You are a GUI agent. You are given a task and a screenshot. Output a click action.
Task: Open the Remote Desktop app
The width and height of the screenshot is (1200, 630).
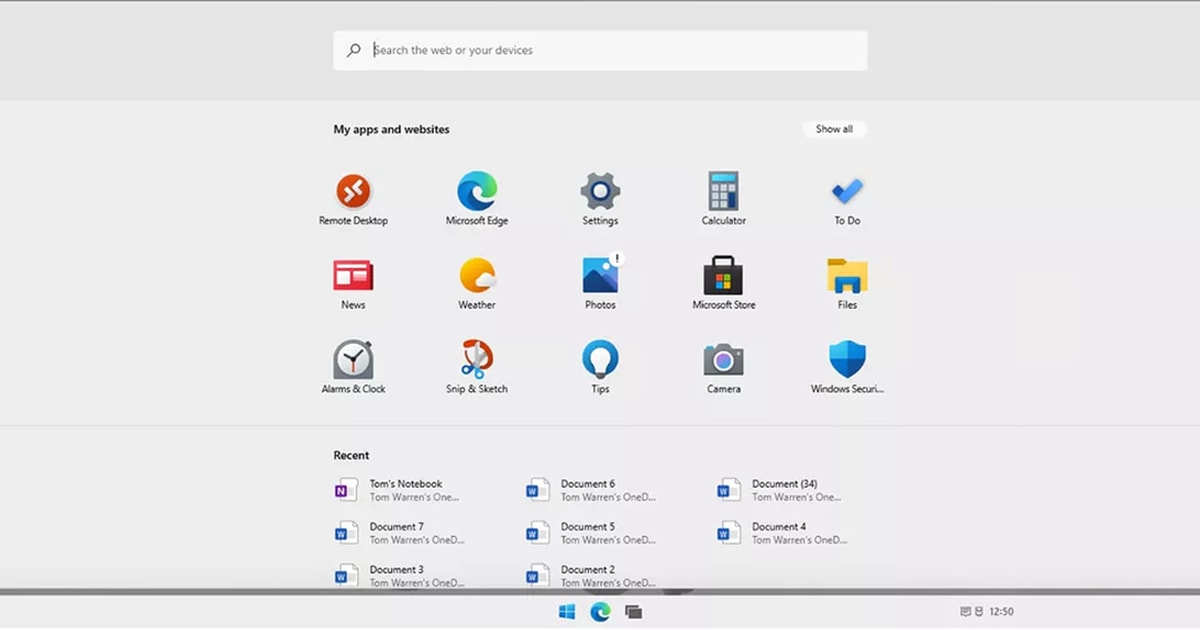click(x=353, y=199)
